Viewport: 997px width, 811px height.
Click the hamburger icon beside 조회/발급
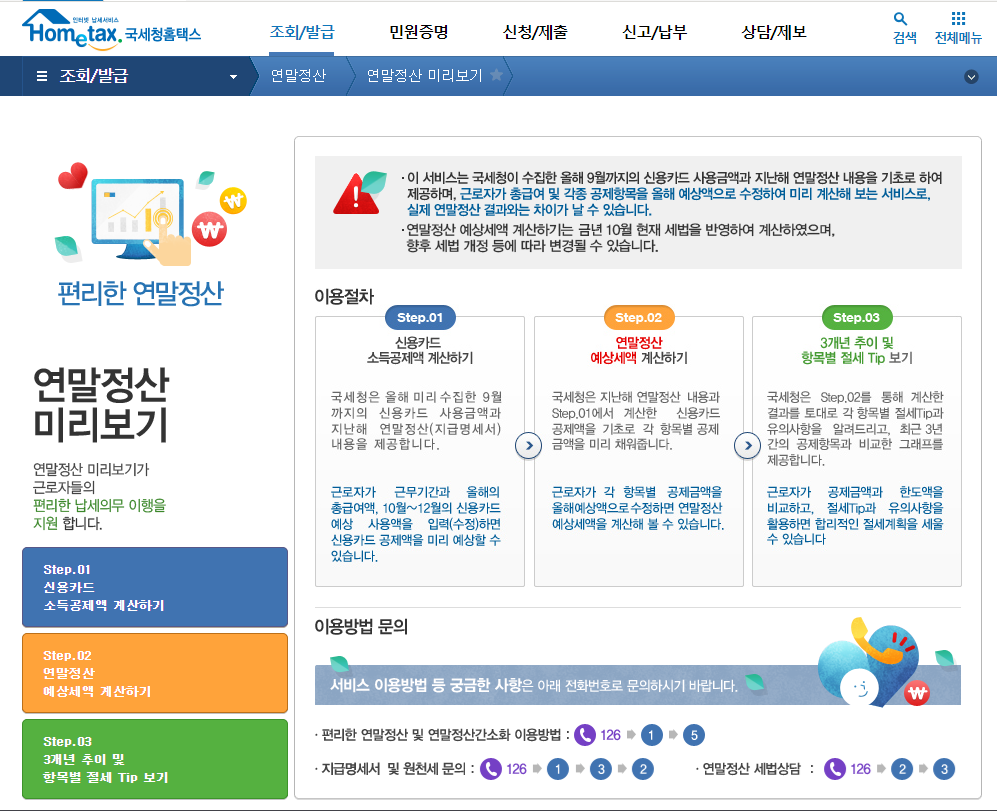pyautogui.click(x=42, y=76)
